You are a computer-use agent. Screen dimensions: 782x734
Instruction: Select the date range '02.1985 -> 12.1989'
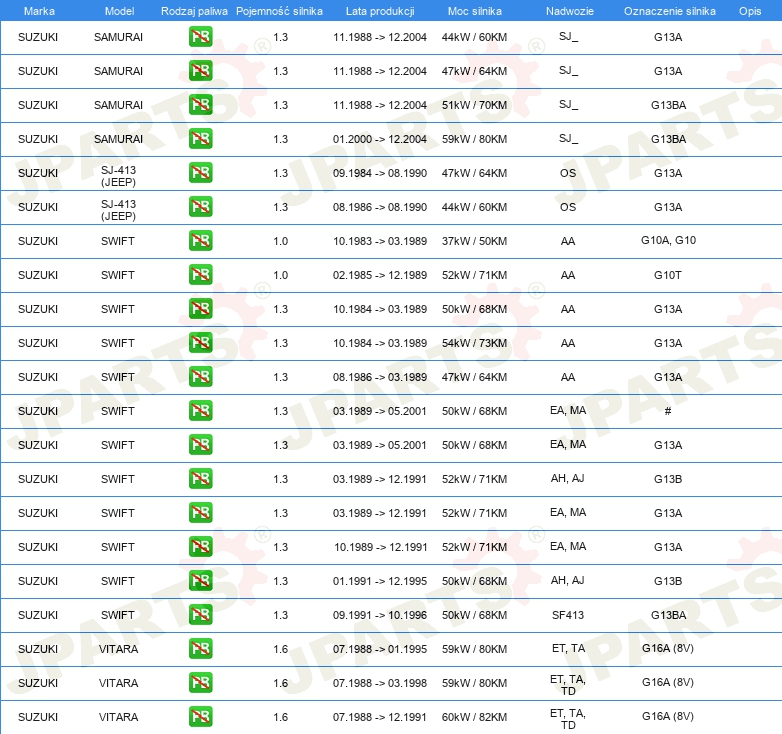pos(380,275)
